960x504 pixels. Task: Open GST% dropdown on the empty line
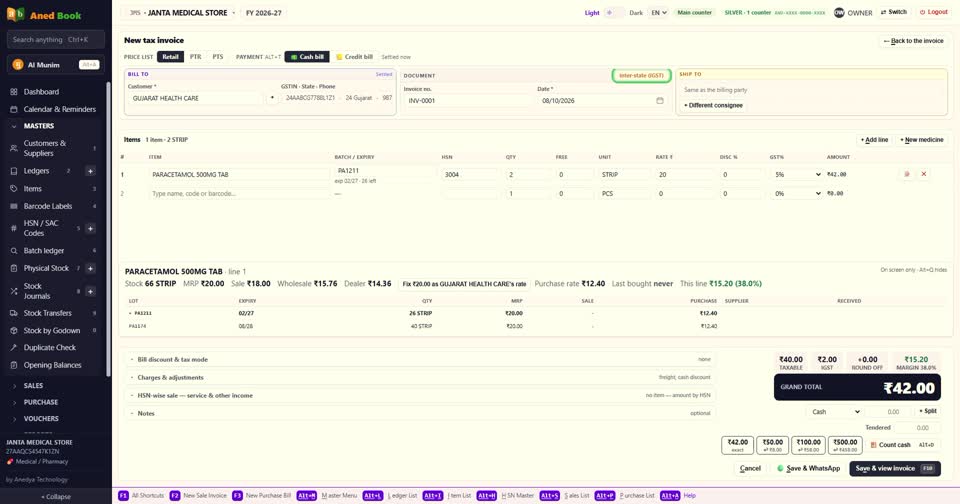797,194
